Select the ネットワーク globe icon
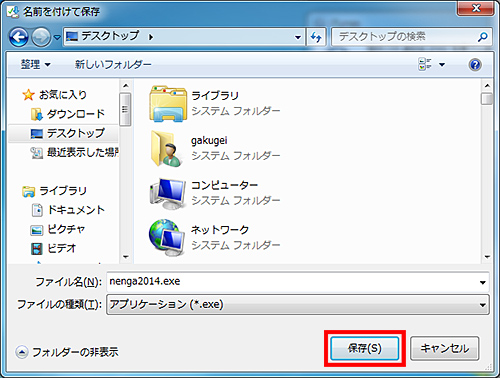The image size is (500, 378). (167, 237)
